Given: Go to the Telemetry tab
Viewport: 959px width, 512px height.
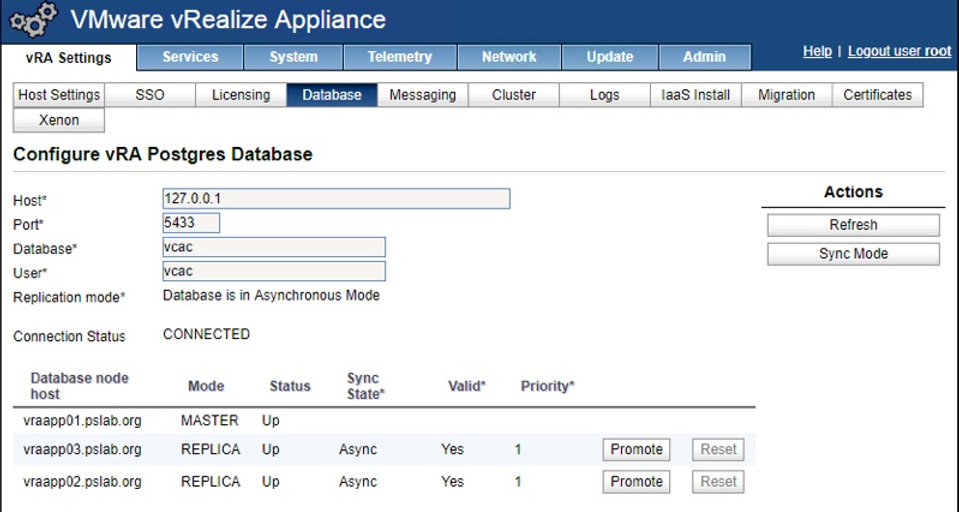Looking at the screenshot, I should [400, 57].
